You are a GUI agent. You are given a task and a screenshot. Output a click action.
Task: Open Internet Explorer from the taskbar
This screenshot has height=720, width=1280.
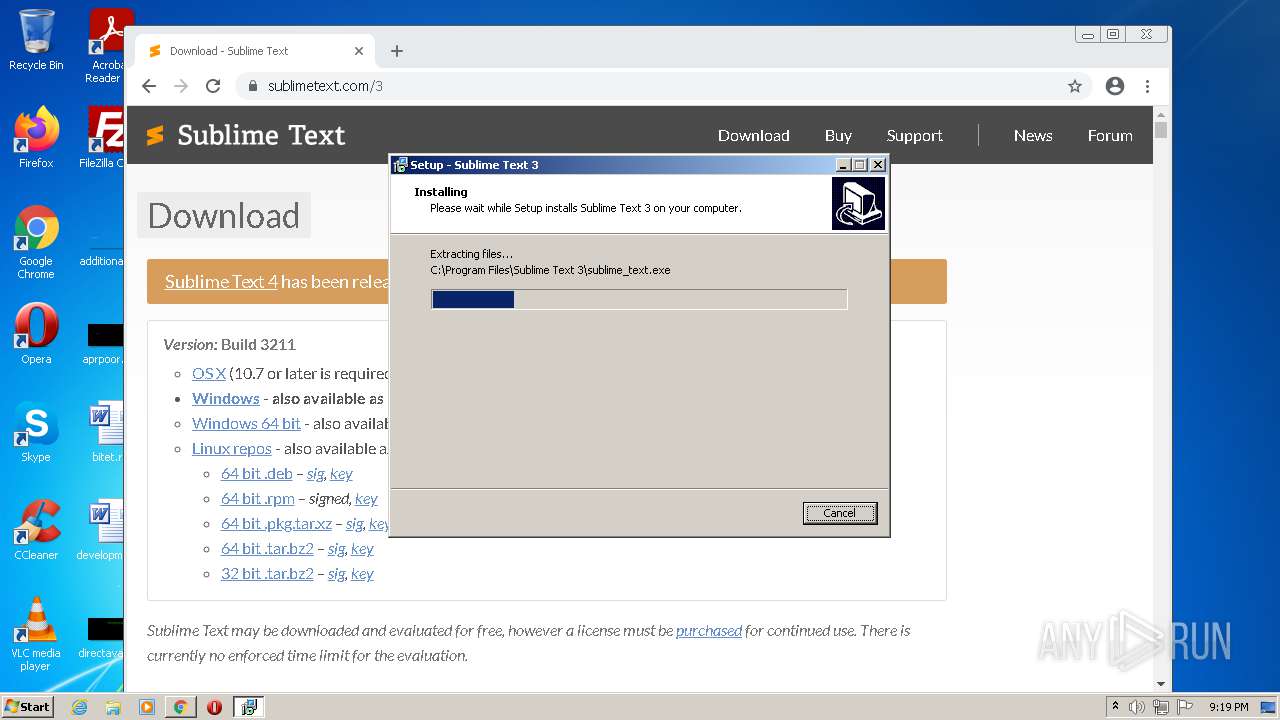click(x=79, y=707)
